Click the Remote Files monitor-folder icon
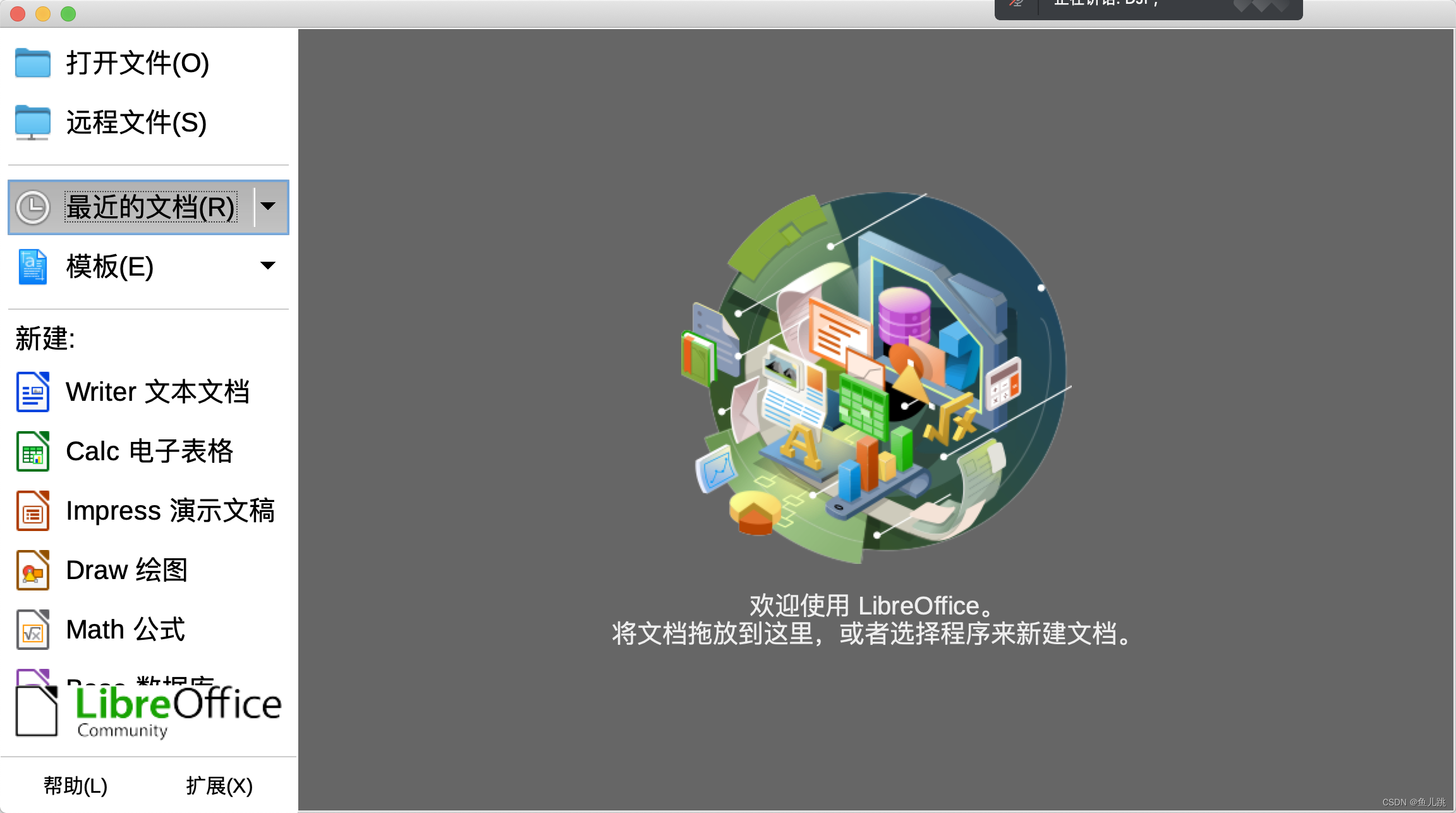This screenshot has width=1456, height=813. [x=32, y=122]
